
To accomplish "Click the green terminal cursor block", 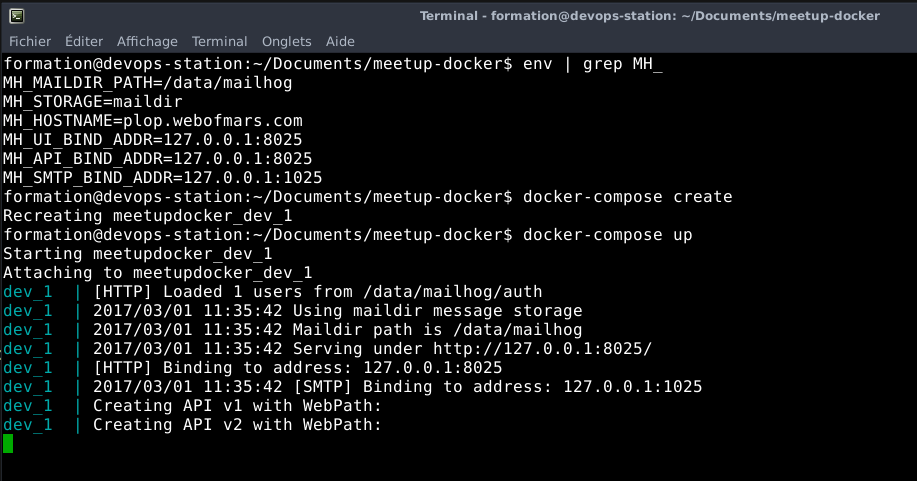I will point(8,443).
